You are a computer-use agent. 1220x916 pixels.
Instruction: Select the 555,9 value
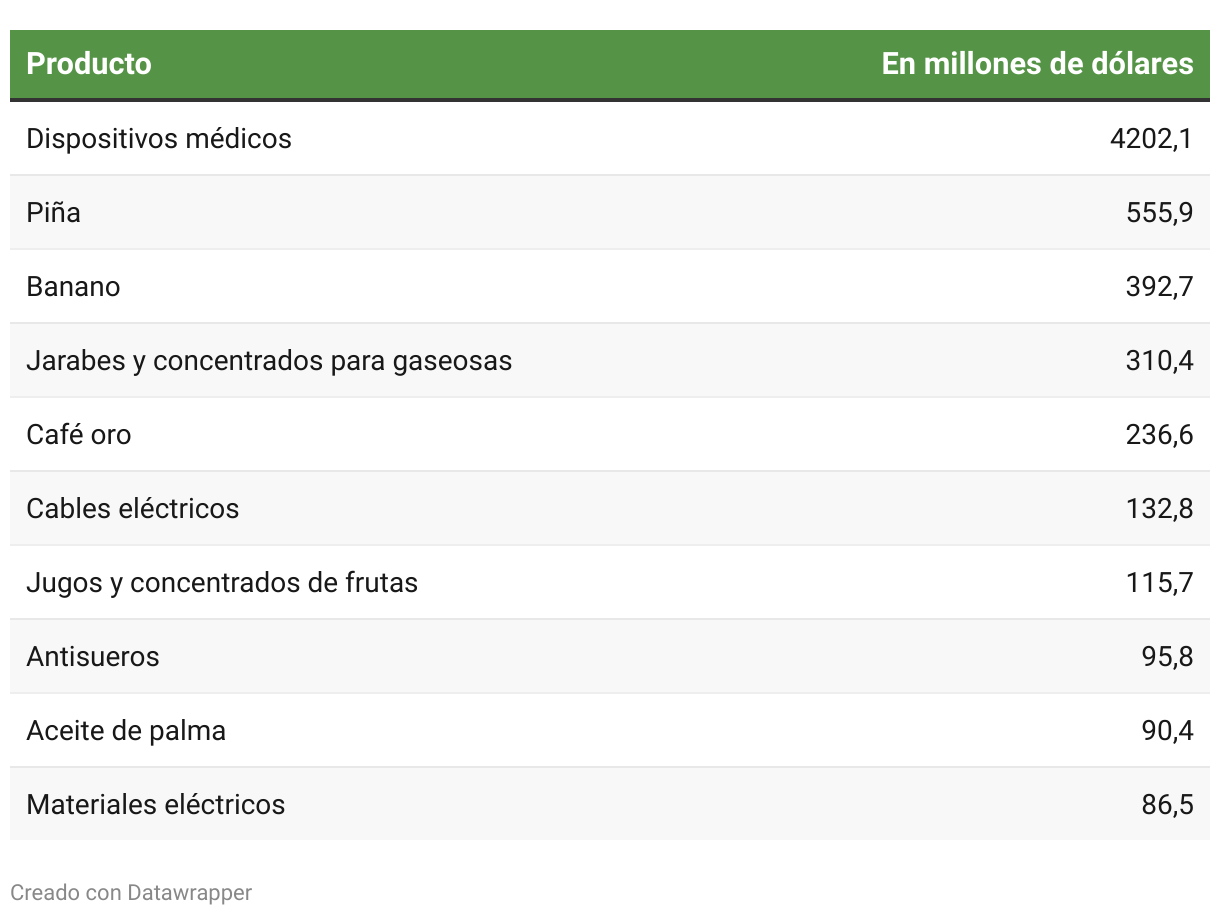pos(1159,212)
